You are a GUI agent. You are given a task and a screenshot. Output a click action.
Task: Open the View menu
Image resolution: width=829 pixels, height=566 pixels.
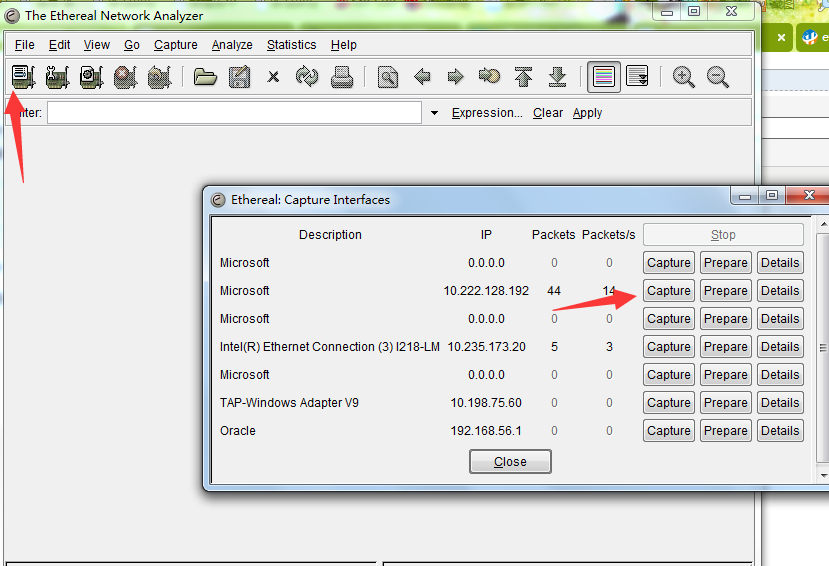click(x=97, y=45)
